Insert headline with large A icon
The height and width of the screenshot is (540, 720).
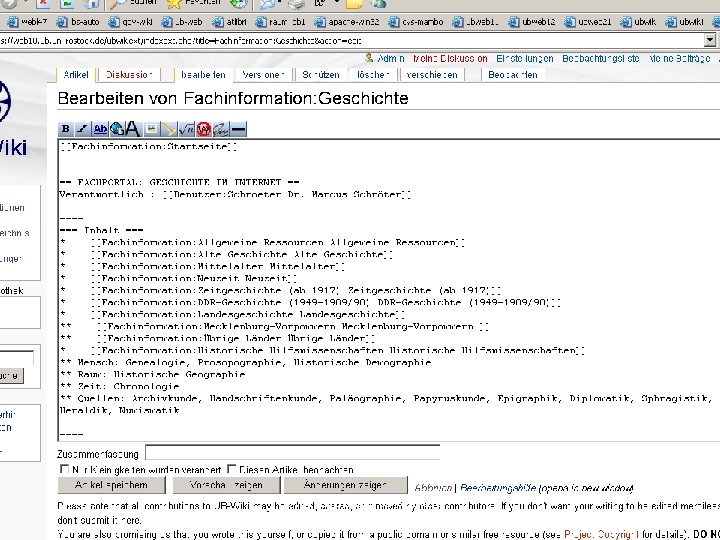133,129
